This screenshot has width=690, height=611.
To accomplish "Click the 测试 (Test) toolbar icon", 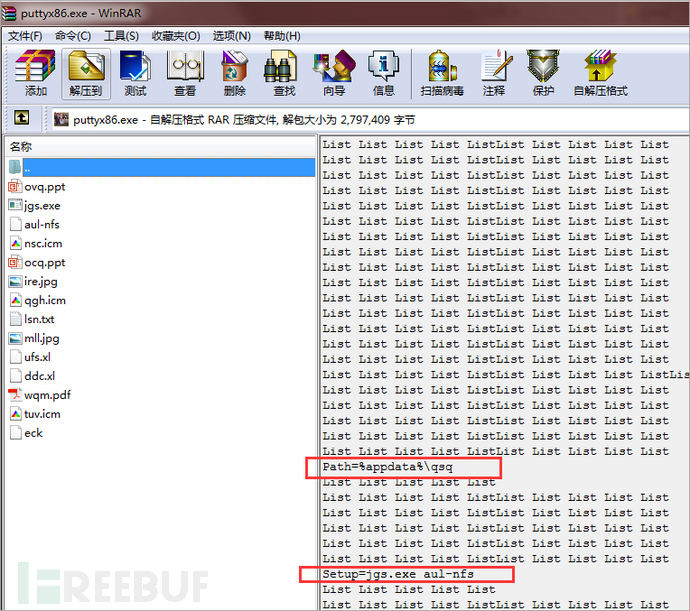I will pos(135,66).
